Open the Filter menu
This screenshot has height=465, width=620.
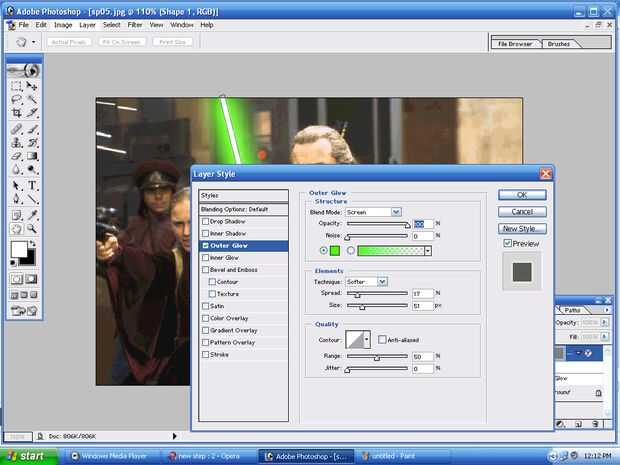tap(134, 23)
